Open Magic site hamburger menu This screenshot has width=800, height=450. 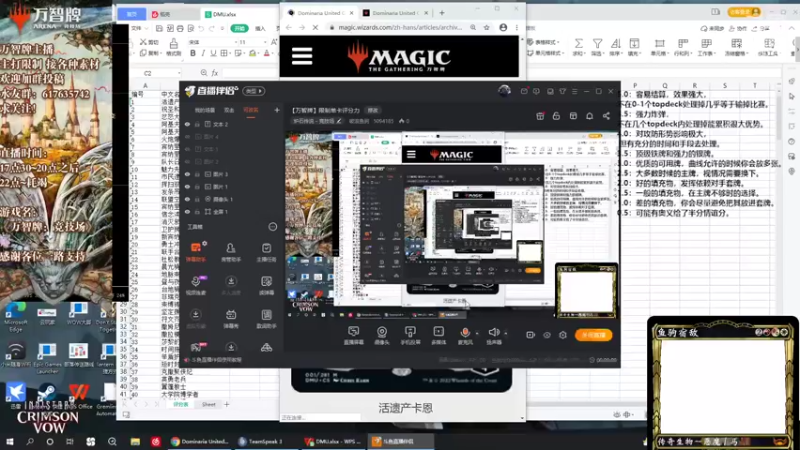point(302,56)
